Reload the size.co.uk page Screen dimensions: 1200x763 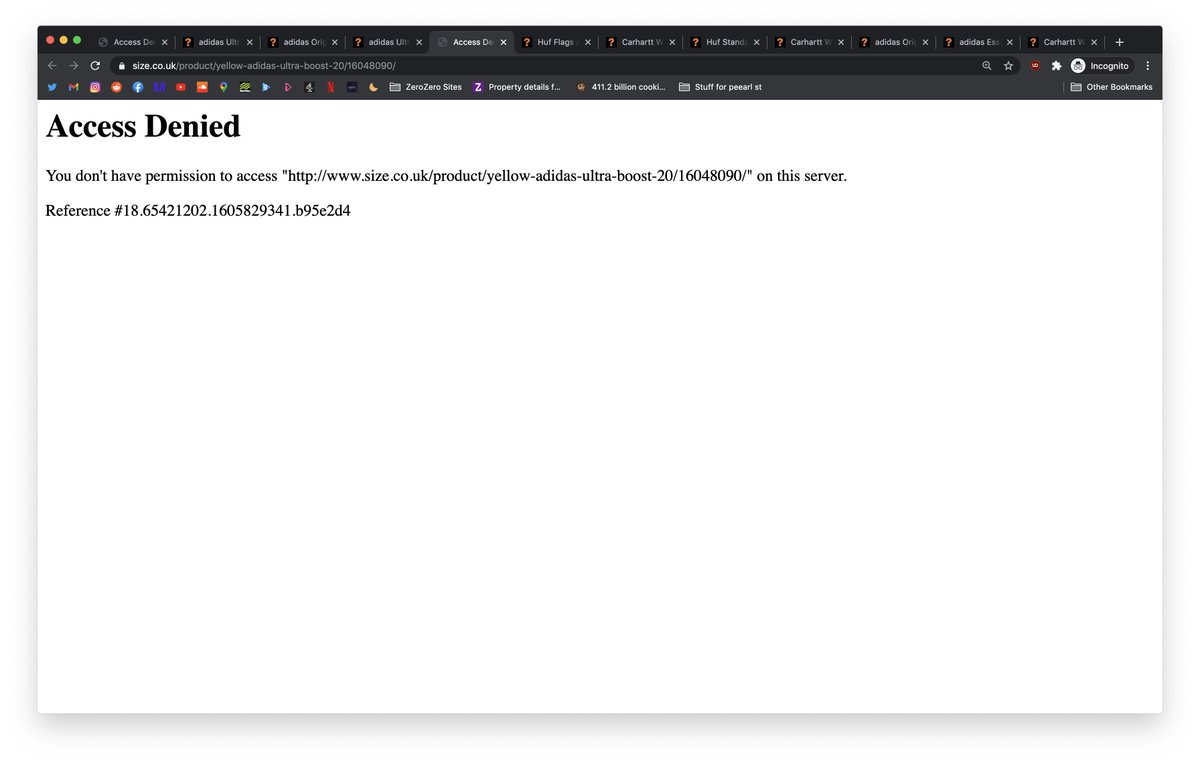point(95,65)
